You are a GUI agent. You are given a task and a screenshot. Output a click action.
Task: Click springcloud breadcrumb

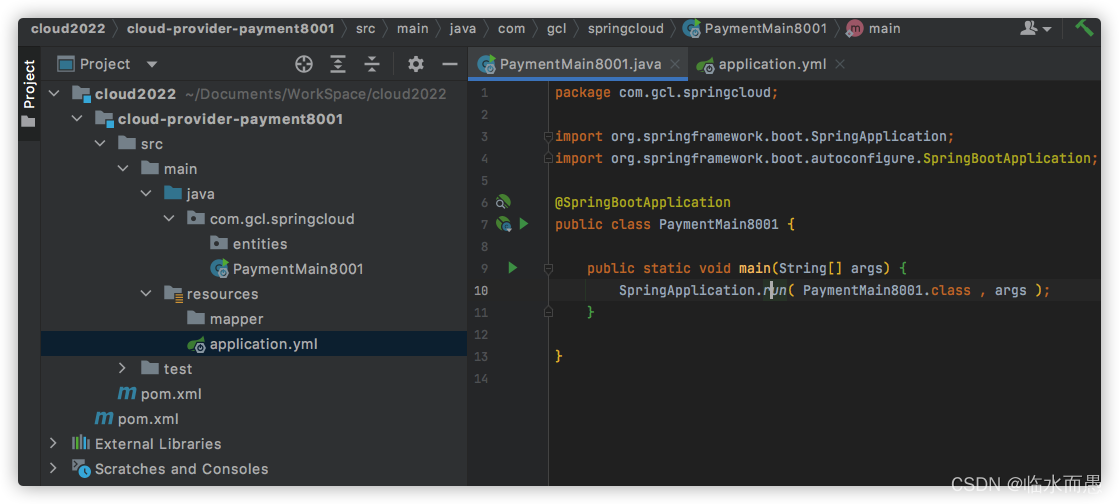tap(625, 29)
